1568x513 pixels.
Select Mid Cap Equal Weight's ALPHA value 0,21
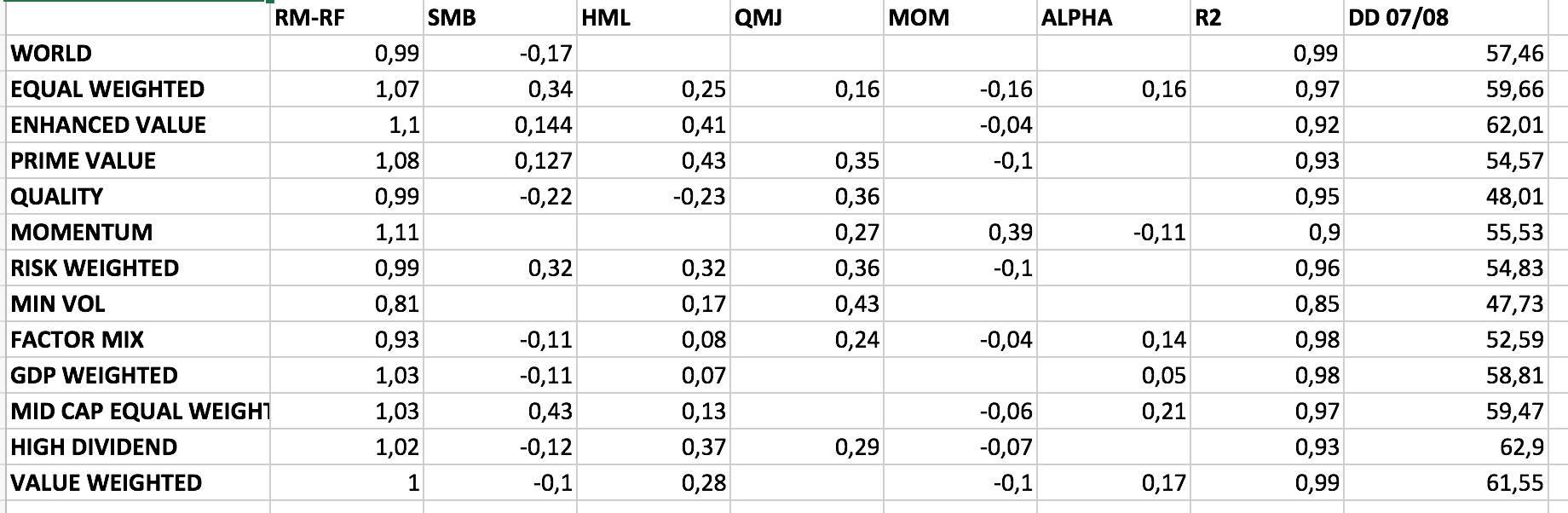pyautogui.click(x=1113, y=412)
